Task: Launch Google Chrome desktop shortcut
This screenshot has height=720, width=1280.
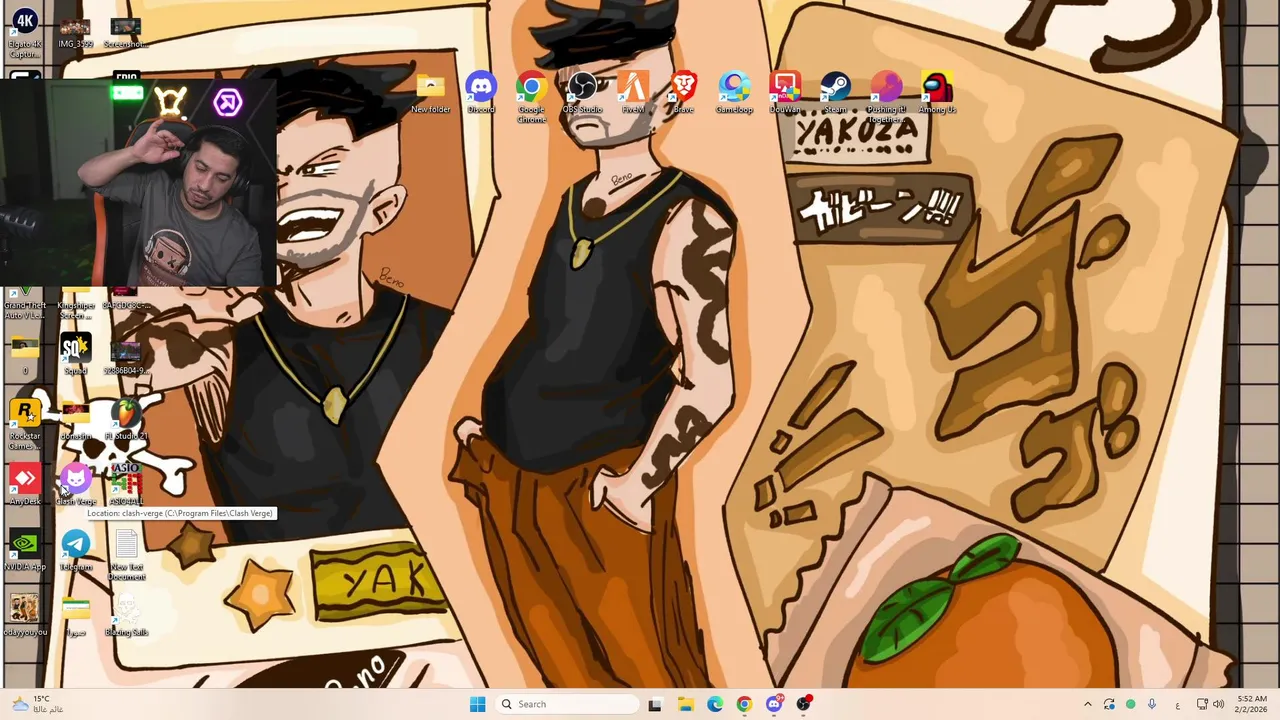Action: 531,99
